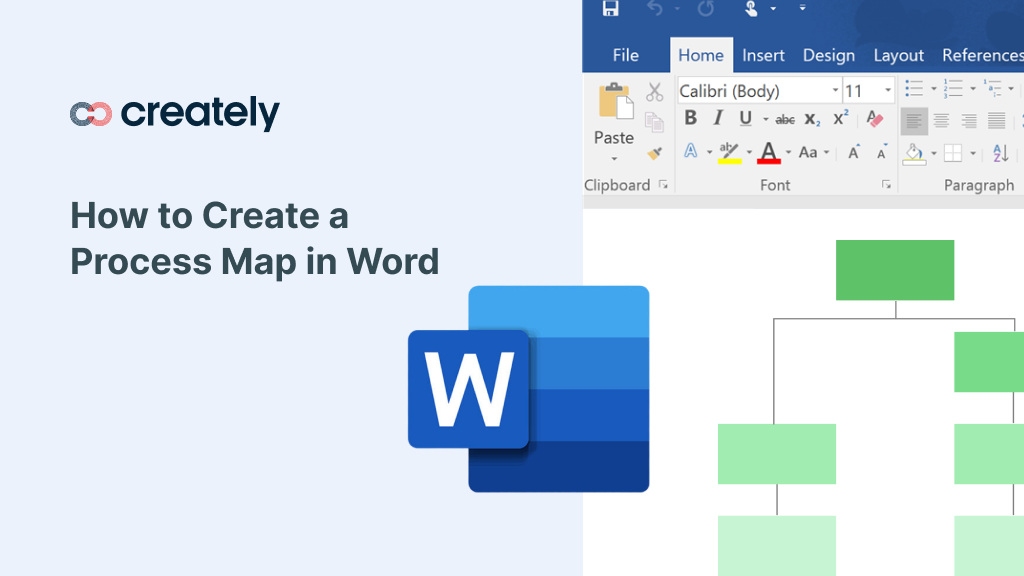Select the Subscript icon
The width and height of the screenshot is (1024, 576).
click(812, 119)
